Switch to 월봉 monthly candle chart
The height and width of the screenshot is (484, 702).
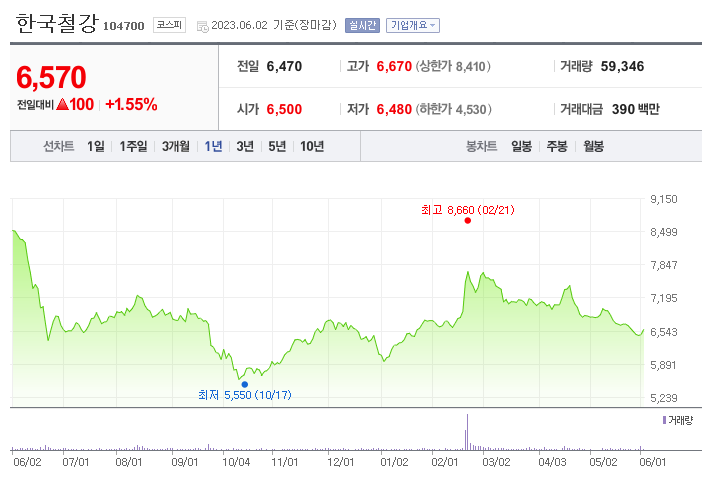(593, 146)
